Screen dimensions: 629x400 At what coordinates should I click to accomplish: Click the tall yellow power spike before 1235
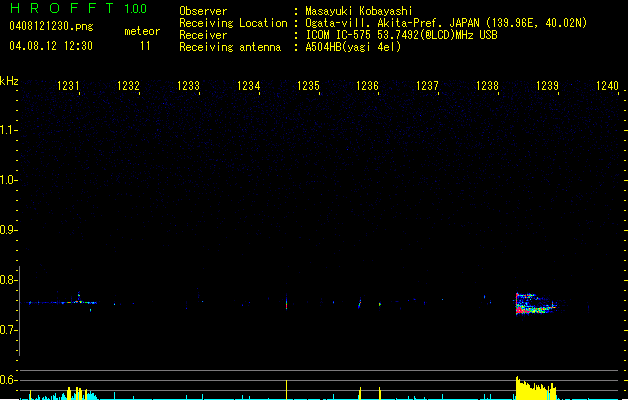pyautogui.click(x=286, y=390)
